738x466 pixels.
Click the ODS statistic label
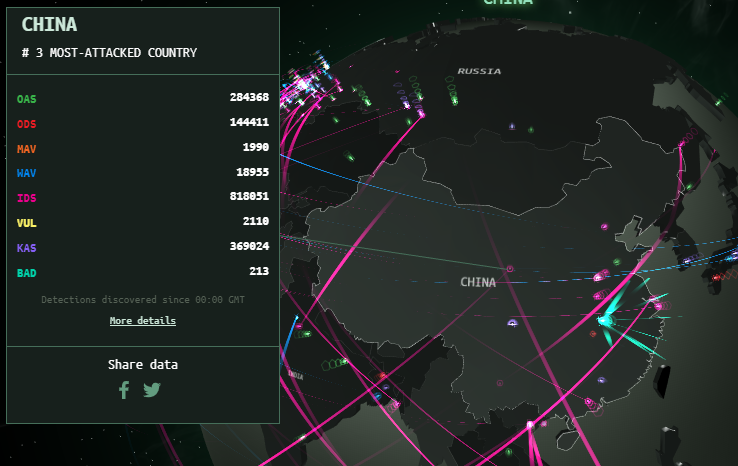point(26,123)
